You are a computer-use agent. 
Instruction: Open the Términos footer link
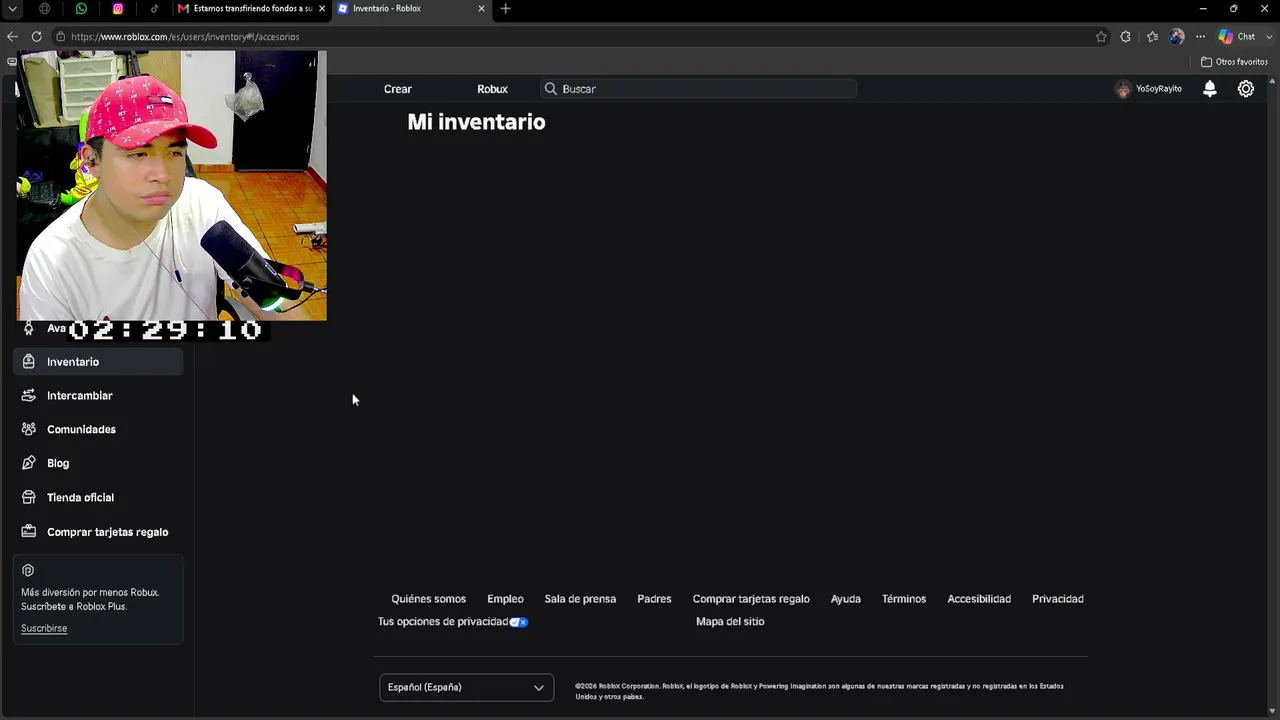pyautogui.click(x=904, y=599)
